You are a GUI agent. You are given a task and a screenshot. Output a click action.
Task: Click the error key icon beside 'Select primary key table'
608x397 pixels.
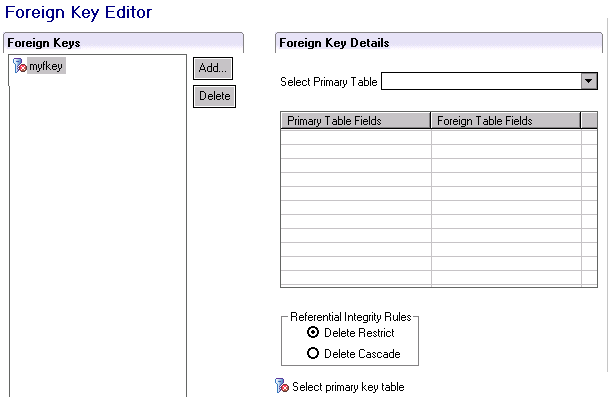282,386
